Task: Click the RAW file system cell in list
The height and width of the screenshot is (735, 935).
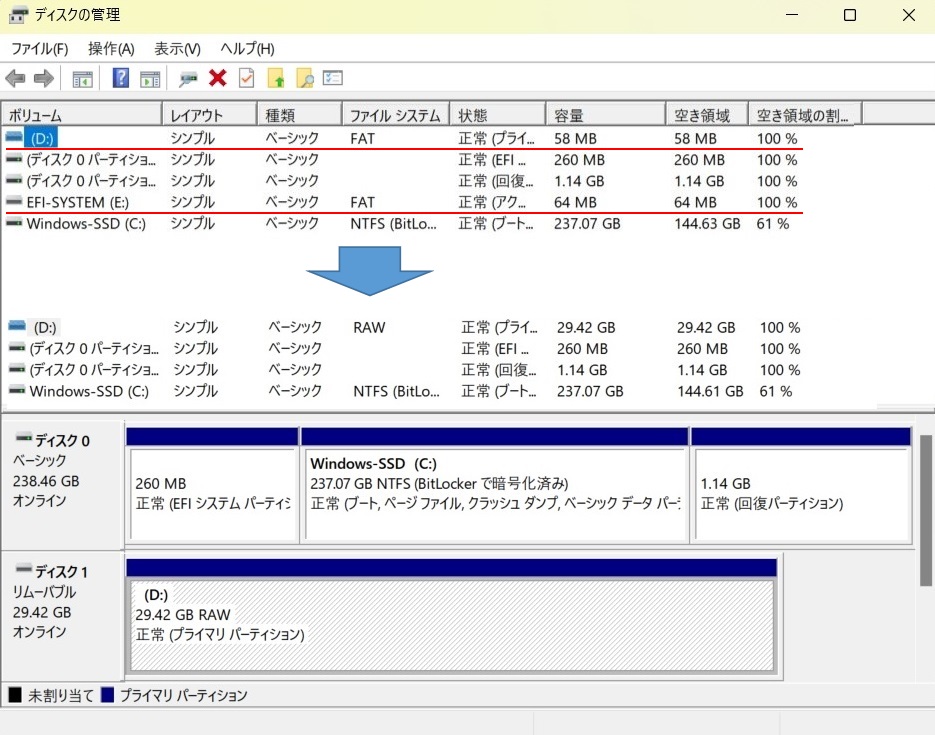Action: [369, 327]
